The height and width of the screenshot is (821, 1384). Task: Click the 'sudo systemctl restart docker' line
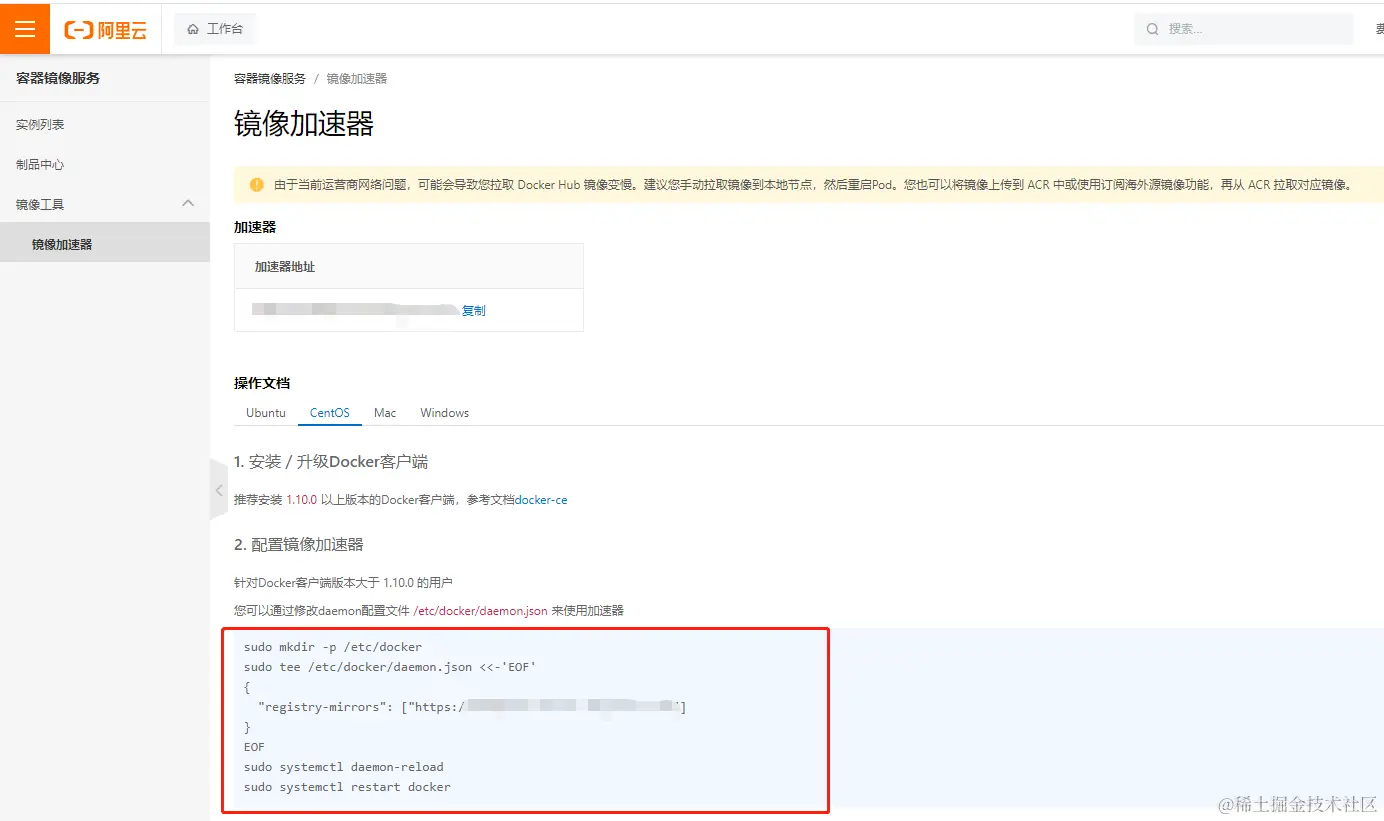[x=347, y=787]
